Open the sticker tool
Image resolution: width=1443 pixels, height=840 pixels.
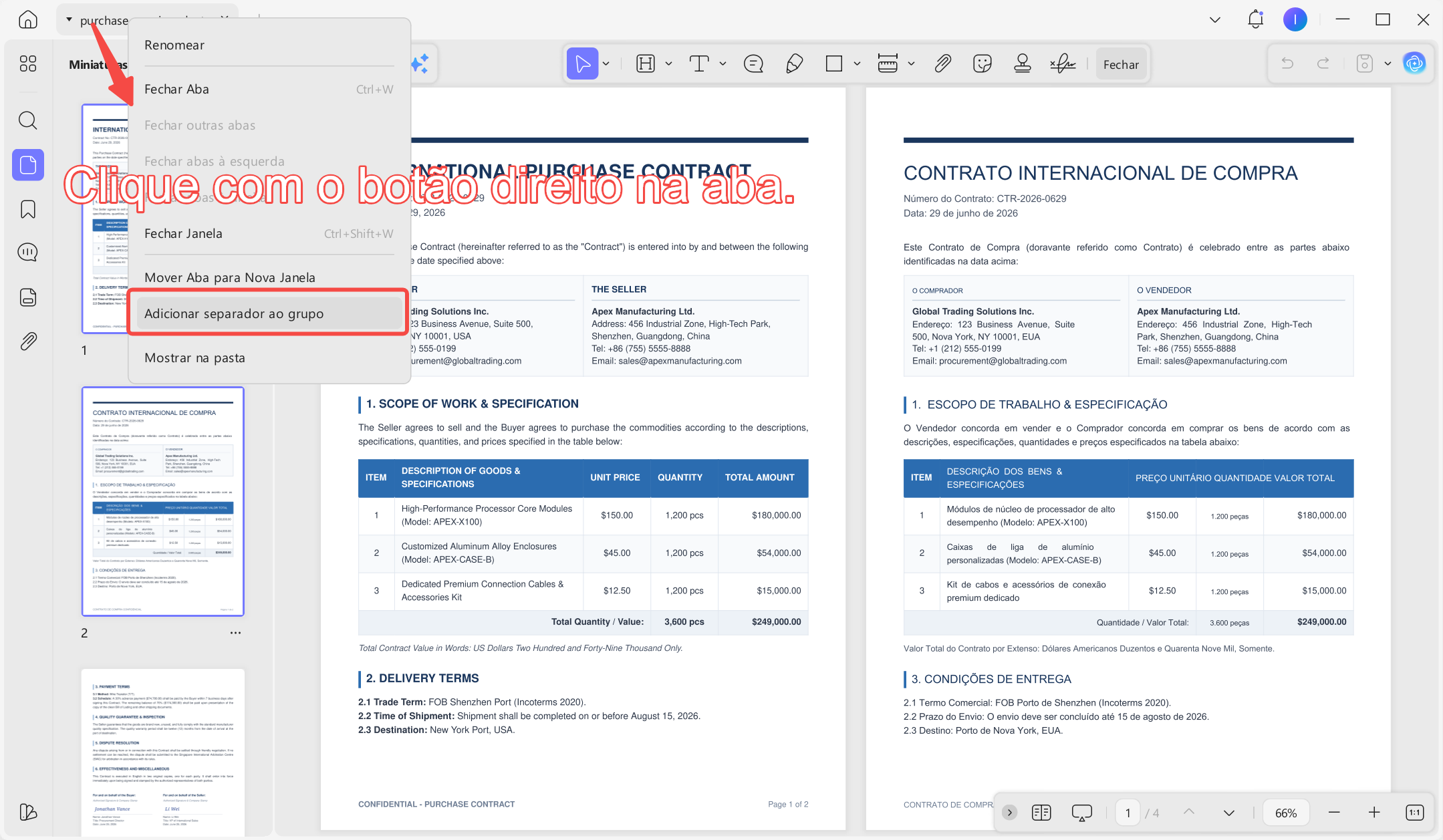[x=982, y=64]
